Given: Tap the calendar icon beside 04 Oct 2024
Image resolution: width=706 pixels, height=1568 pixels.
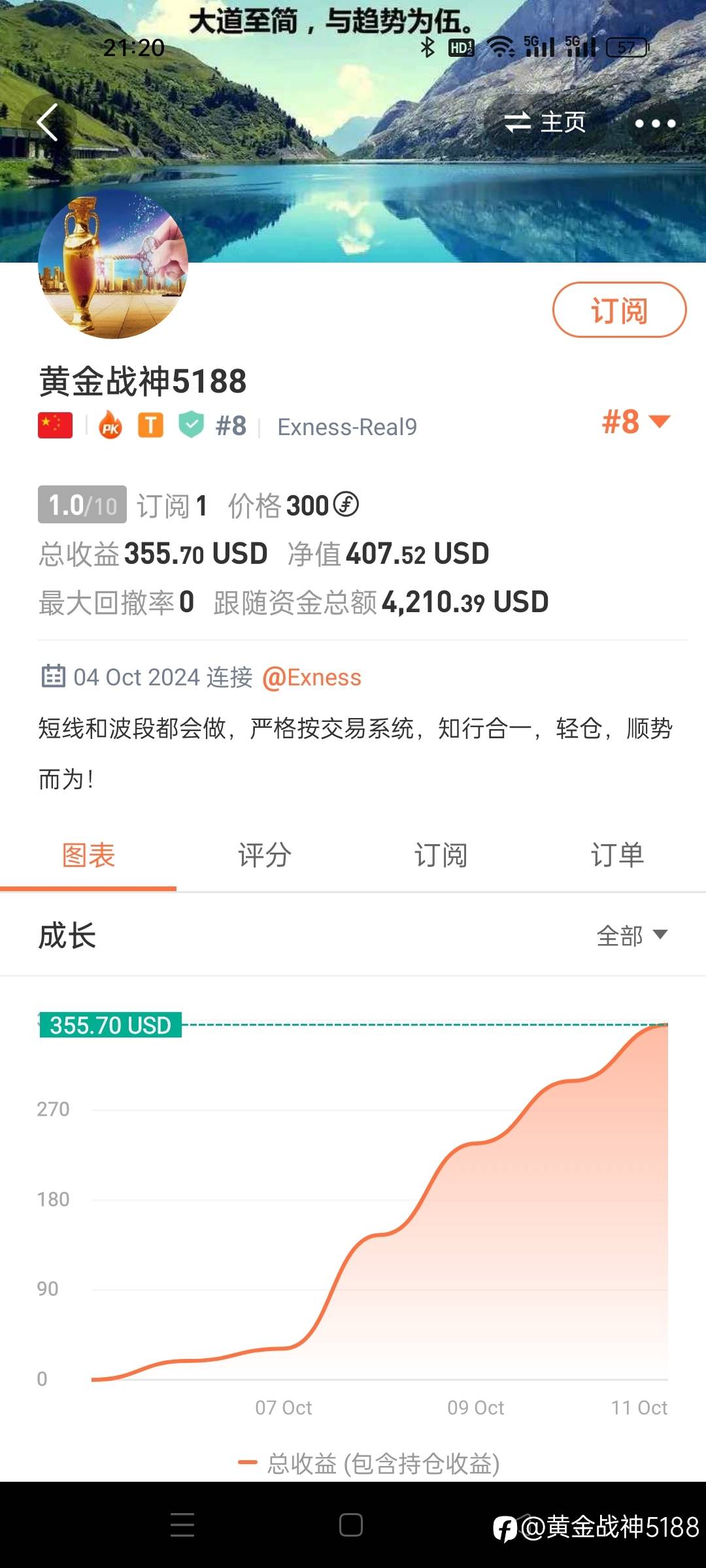Looking at the screenshot, I should coord(53,676).
